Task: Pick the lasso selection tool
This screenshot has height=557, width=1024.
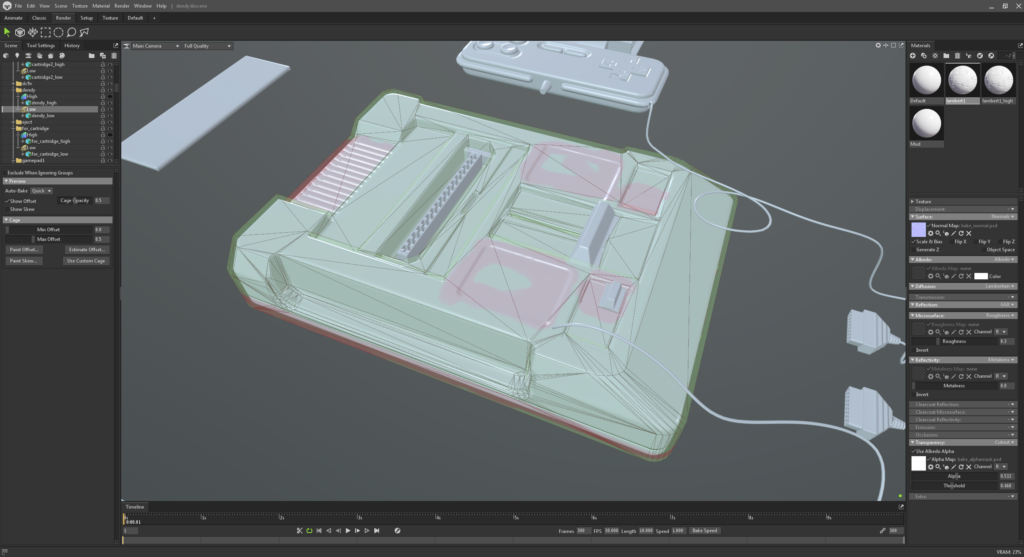Action: tap(71, 32)
